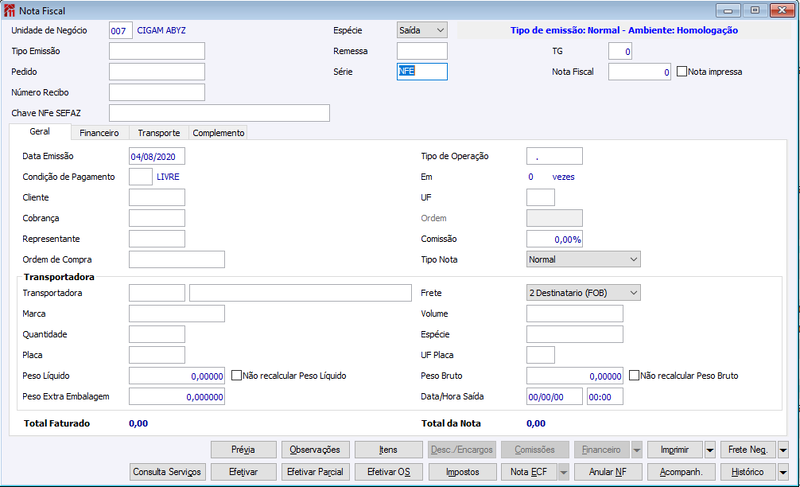800x487 pixels.
Task: Focus the Peso Líquido field
Action: (x=177, y=376)
